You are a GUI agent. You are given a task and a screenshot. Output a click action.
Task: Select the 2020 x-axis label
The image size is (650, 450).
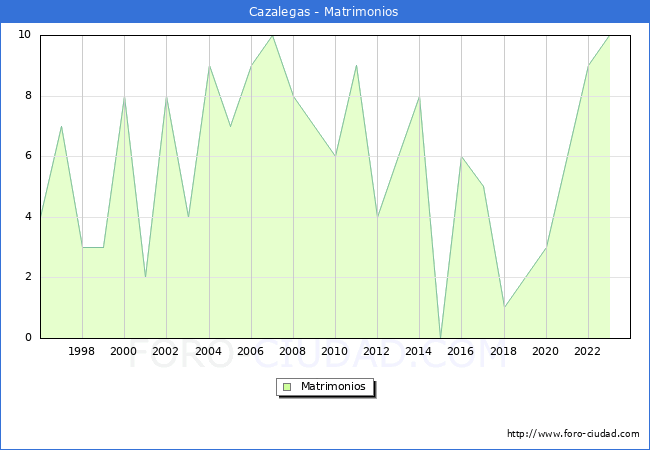pyautogui.click(x=545, y=352)
